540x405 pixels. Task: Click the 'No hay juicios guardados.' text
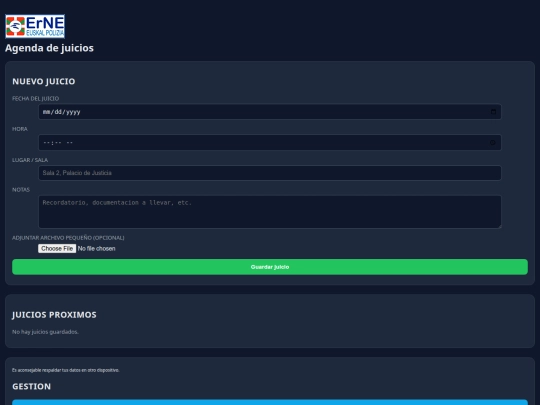click(45, 332)
